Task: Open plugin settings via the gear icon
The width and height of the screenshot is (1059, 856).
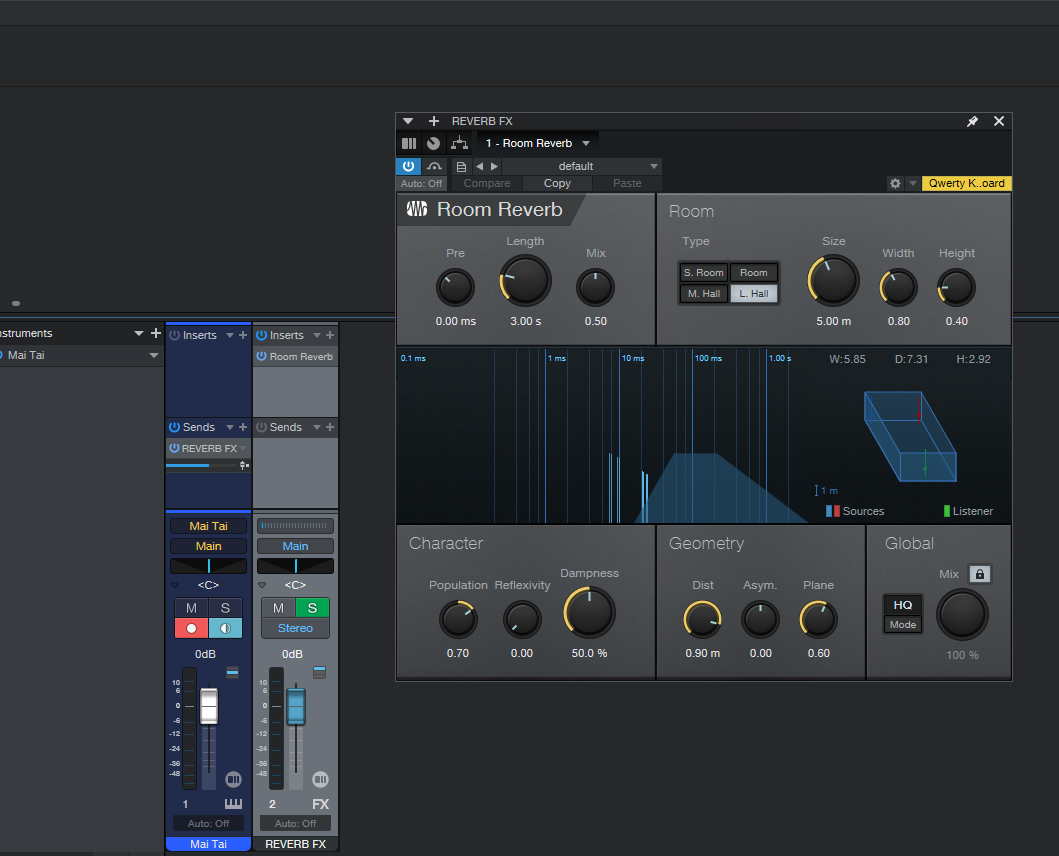Action: tap(895, 183)
